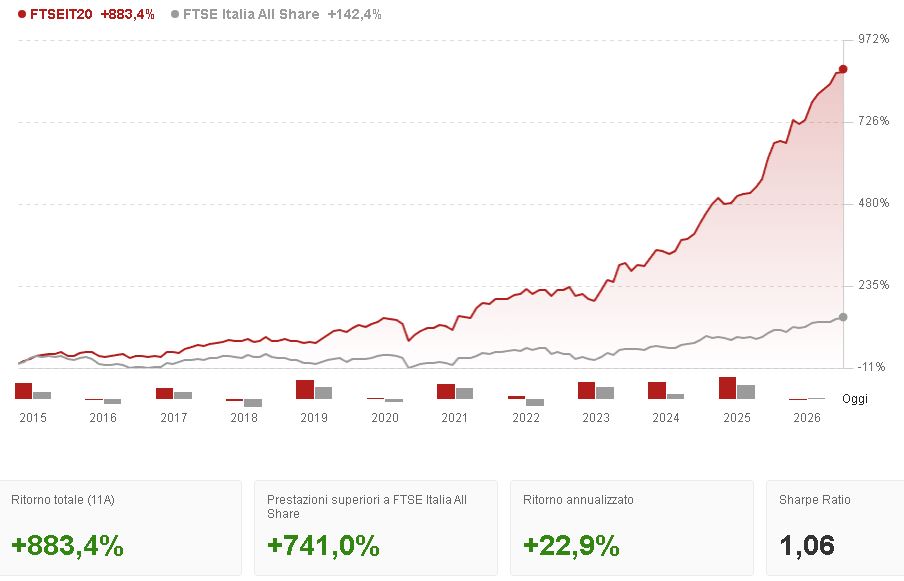Select the gray yearly return bar for 2019
The image size is (904, 581).
[x=323, y=393]
